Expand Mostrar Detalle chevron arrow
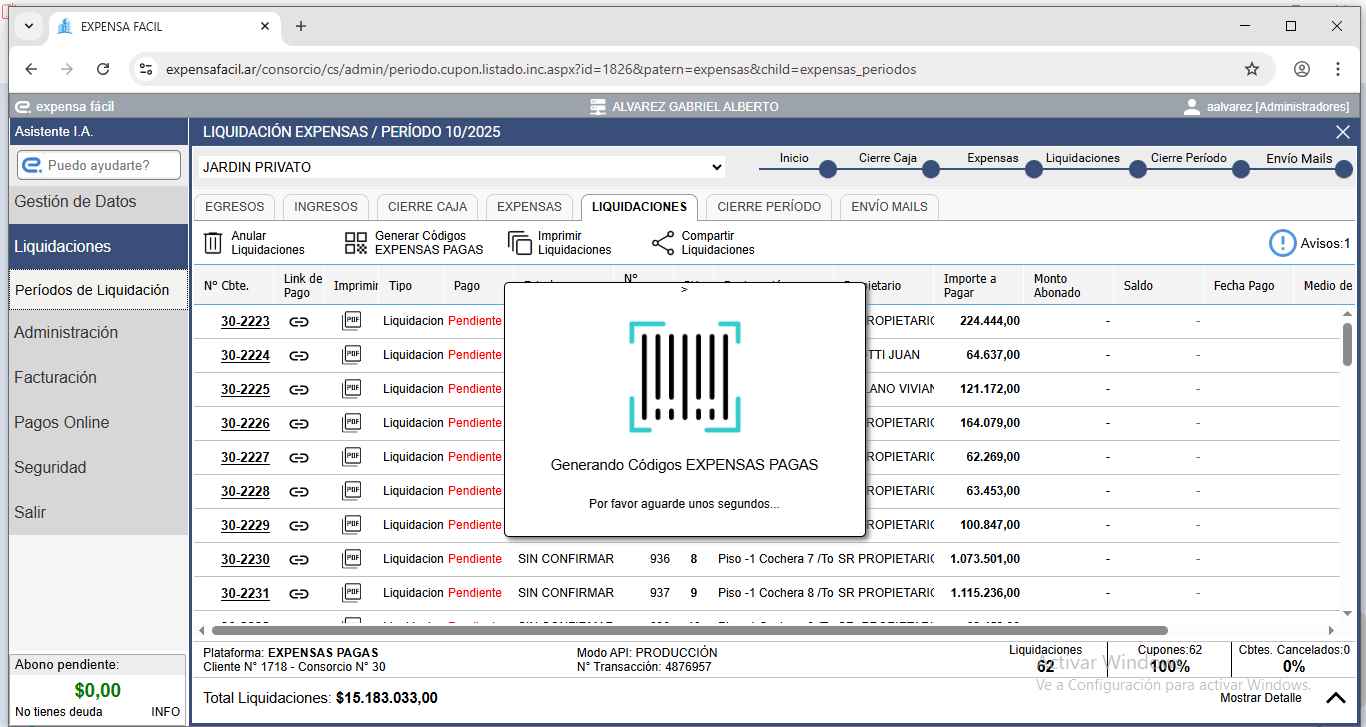The image size is (1366, 727). tap(1336, 698)
